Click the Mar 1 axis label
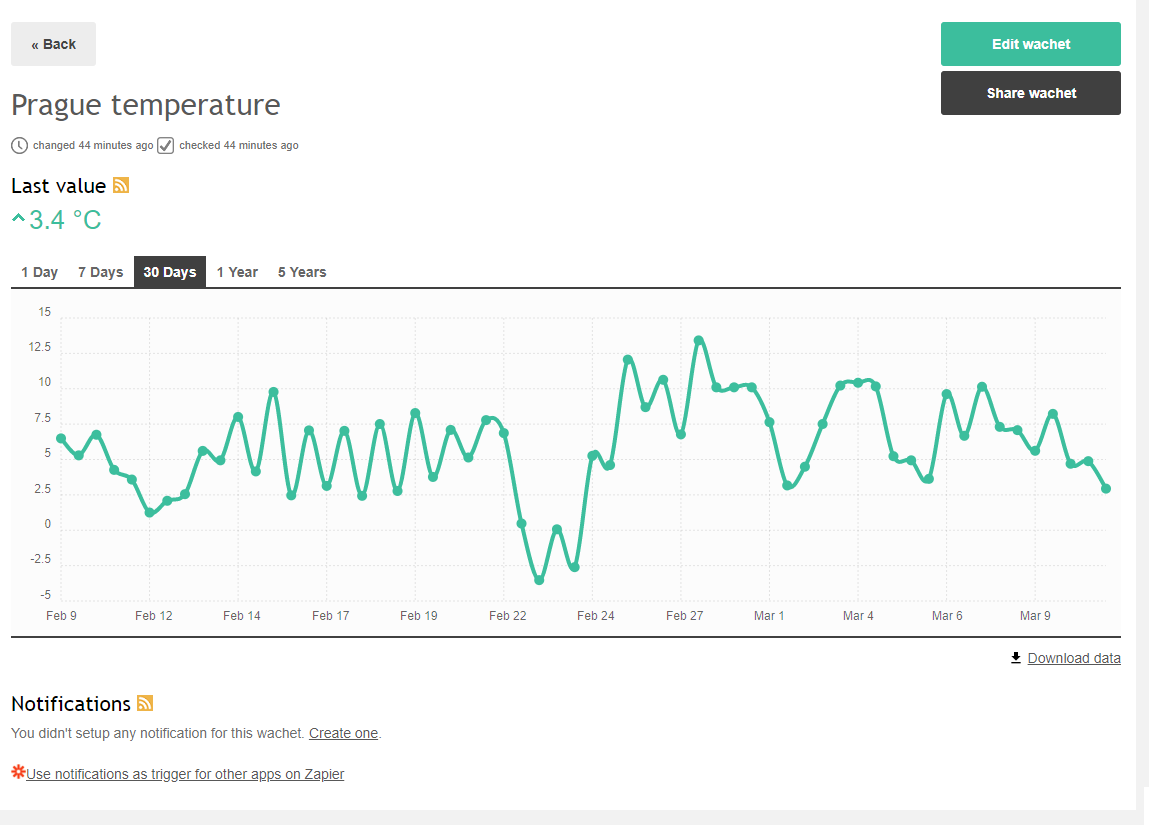Viewport: 1149px width, 825px height. [769, 615]
